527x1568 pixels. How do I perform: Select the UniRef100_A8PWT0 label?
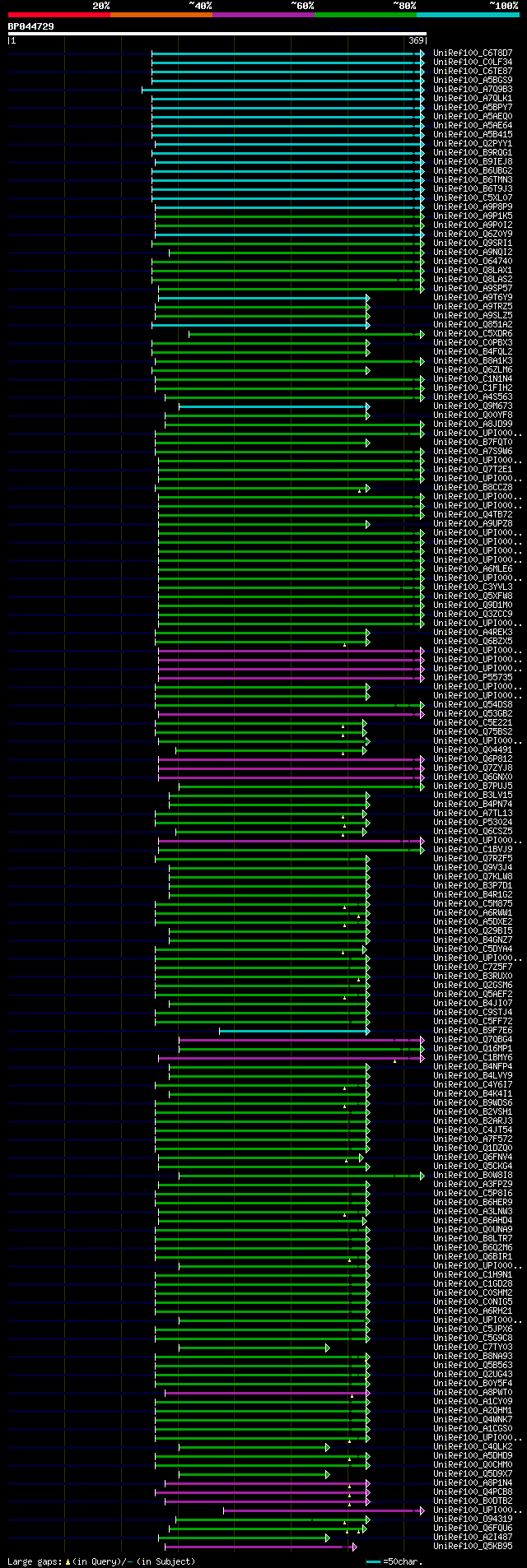tap(473, 1392)
